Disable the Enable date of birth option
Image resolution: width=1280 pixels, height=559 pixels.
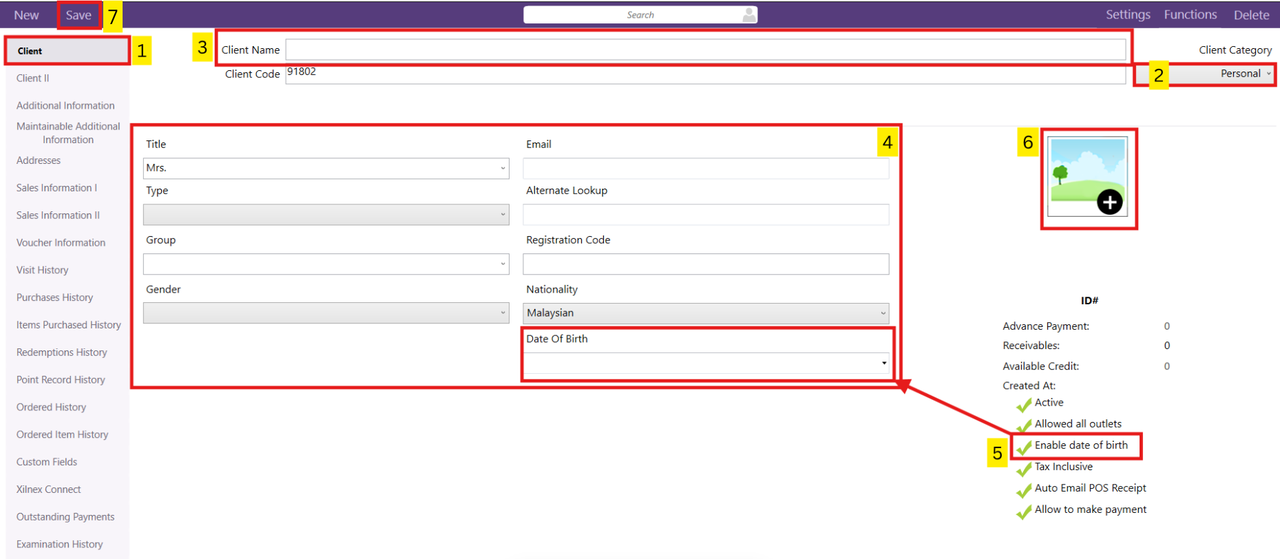[x=1024, y=446]
